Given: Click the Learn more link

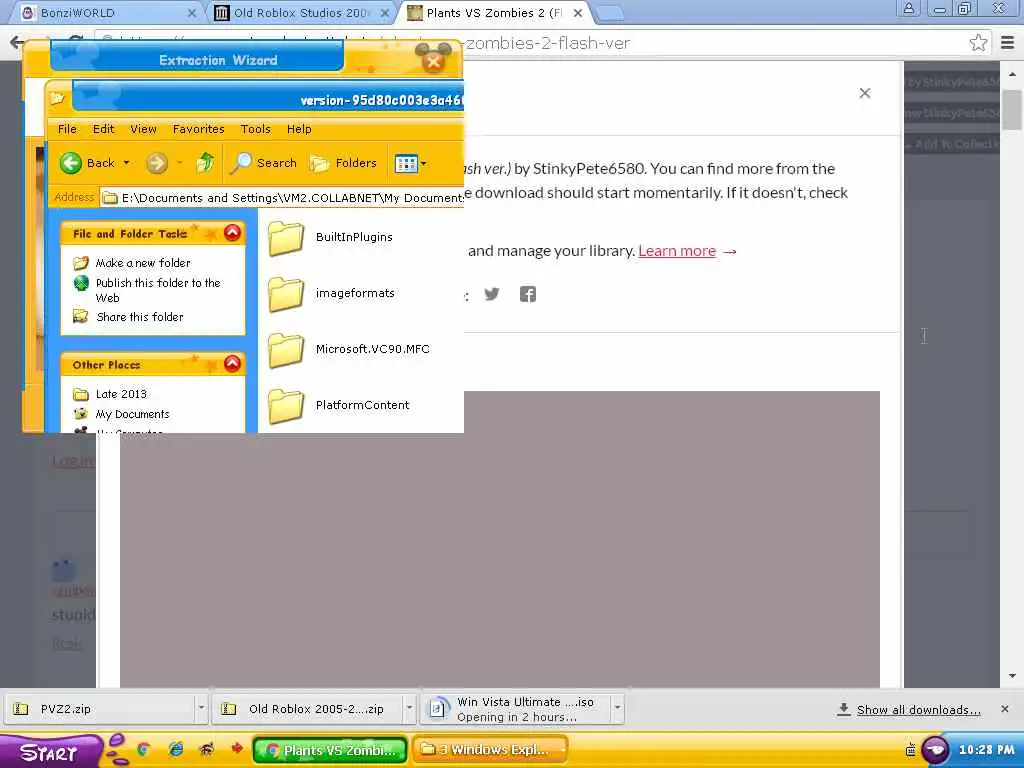Looking at the screenshot, I should pos(677,251).
